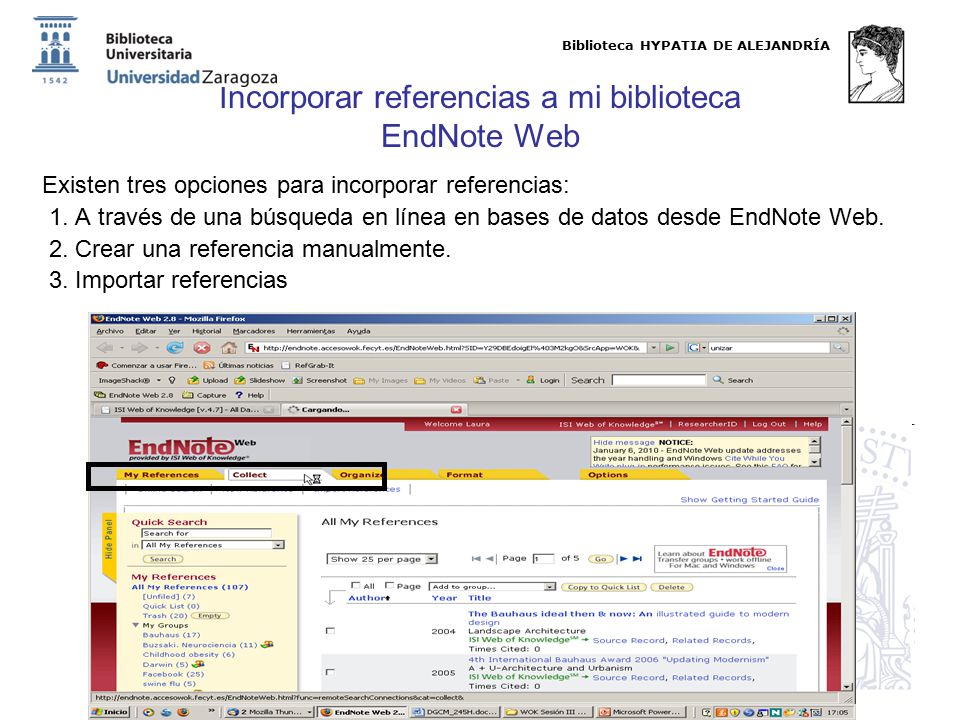Sort references by the Year column header
This screenshot has height=720, width=960.
[444, 598]
